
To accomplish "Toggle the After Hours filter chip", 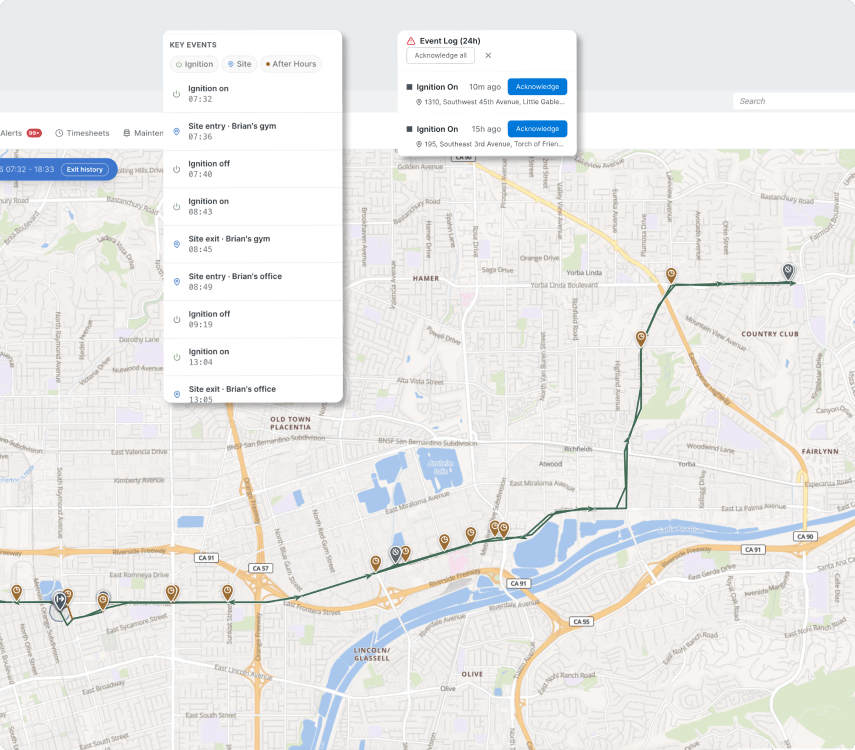I will (x=291, y=64).
